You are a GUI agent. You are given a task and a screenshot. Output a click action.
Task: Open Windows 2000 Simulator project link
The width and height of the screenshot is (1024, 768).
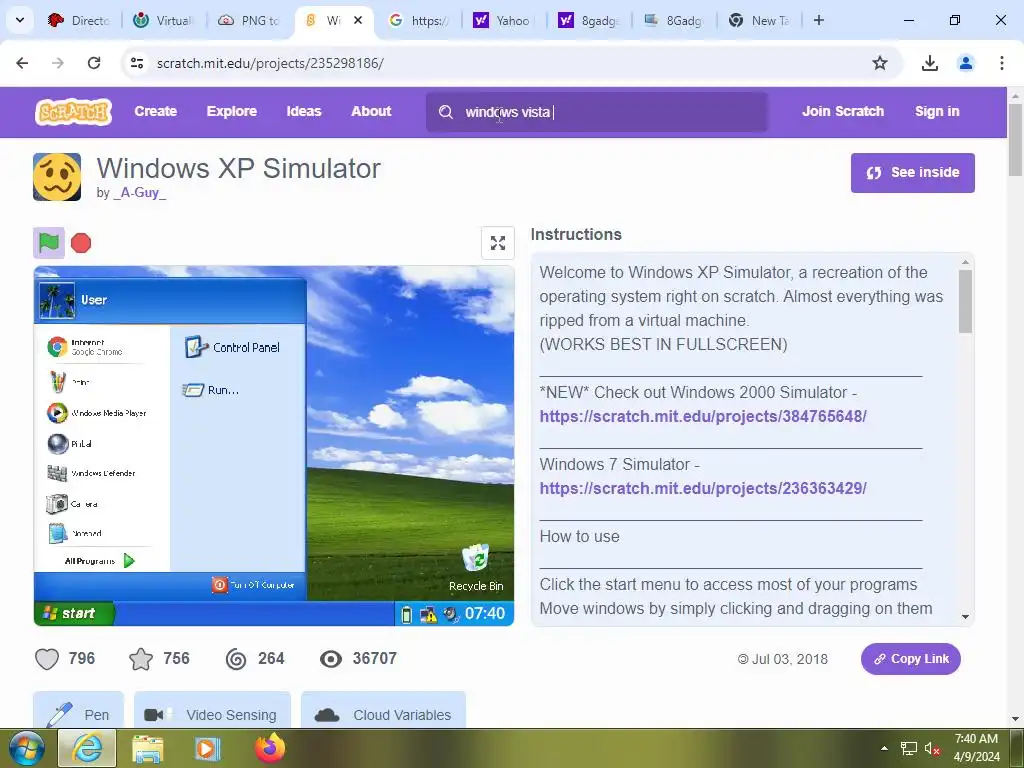[703, 417]
